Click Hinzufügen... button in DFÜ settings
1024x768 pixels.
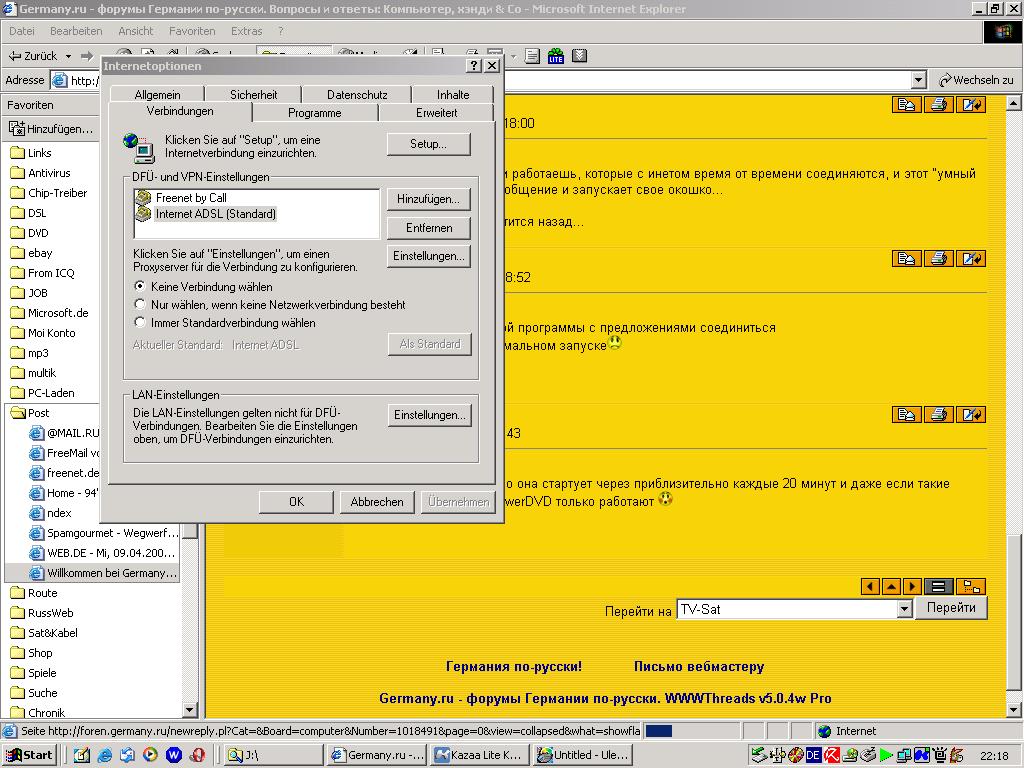(x=428, y=199)
